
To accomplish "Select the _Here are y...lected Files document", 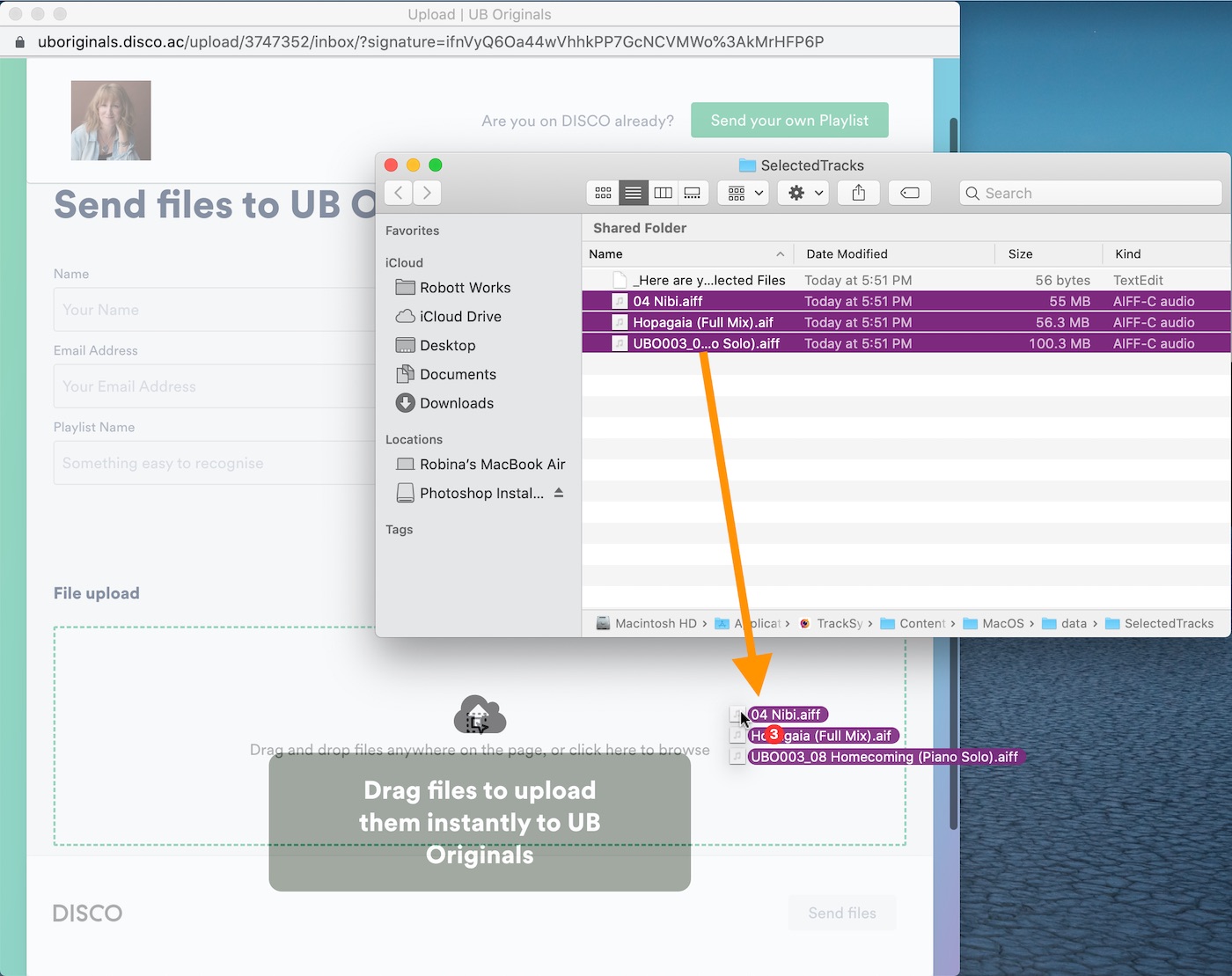I will [906, 280].
